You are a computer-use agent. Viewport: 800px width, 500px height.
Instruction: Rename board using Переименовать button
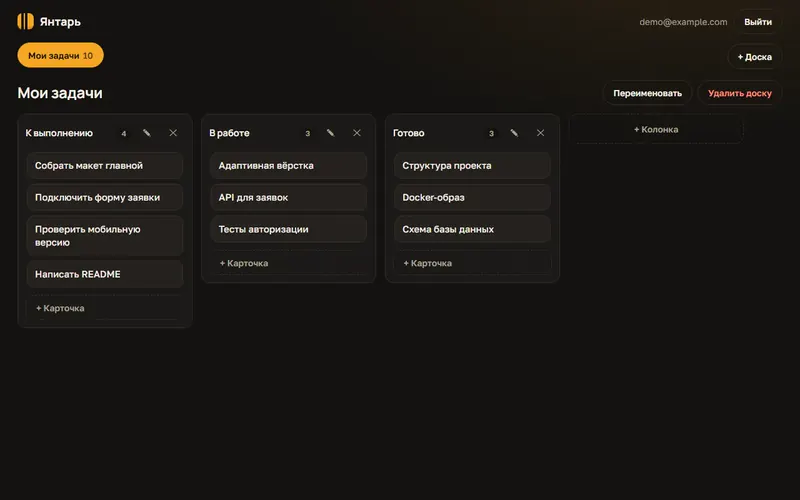pyautogui.click(x=647, y=93)
